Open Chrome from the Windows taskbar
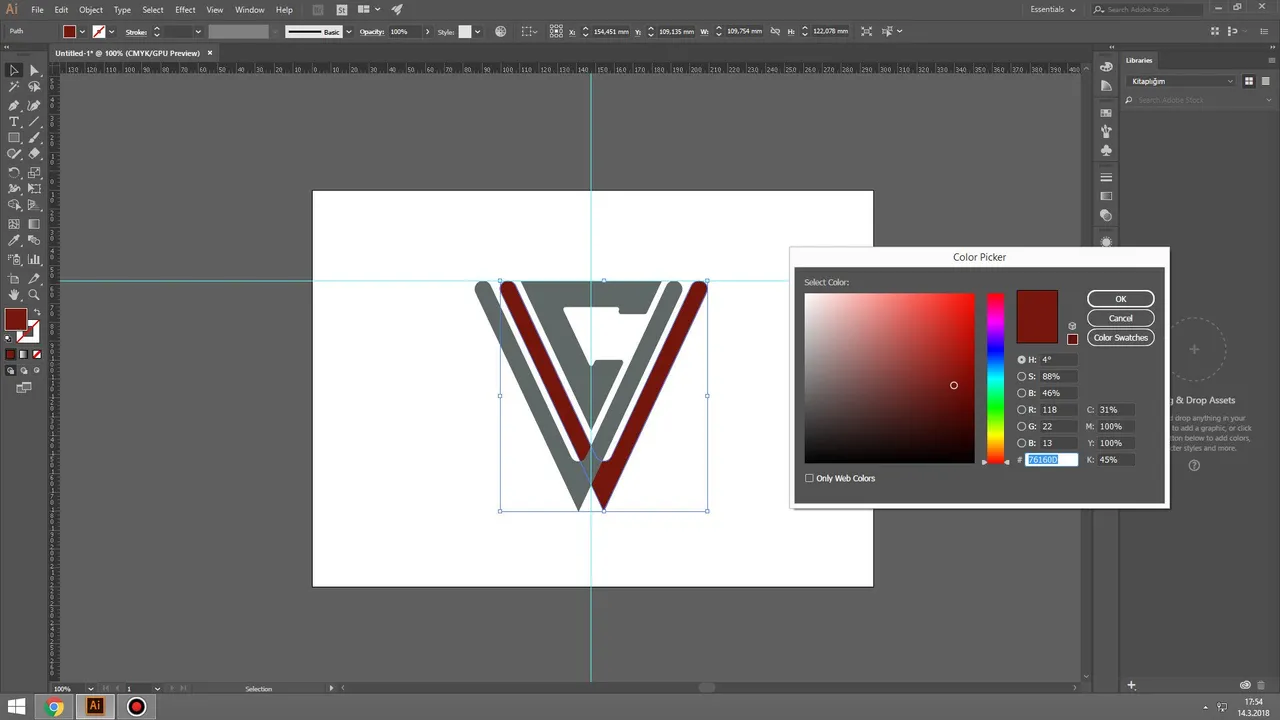The width and height of the screenshot is (1280, 720). coord(55,707)
